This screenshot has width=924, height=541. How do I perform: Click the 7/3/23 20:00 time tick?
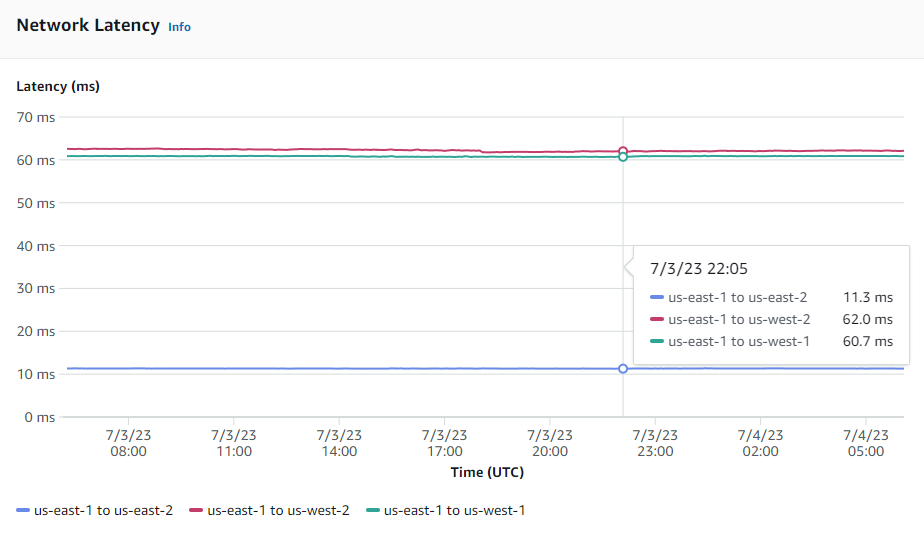550,443
